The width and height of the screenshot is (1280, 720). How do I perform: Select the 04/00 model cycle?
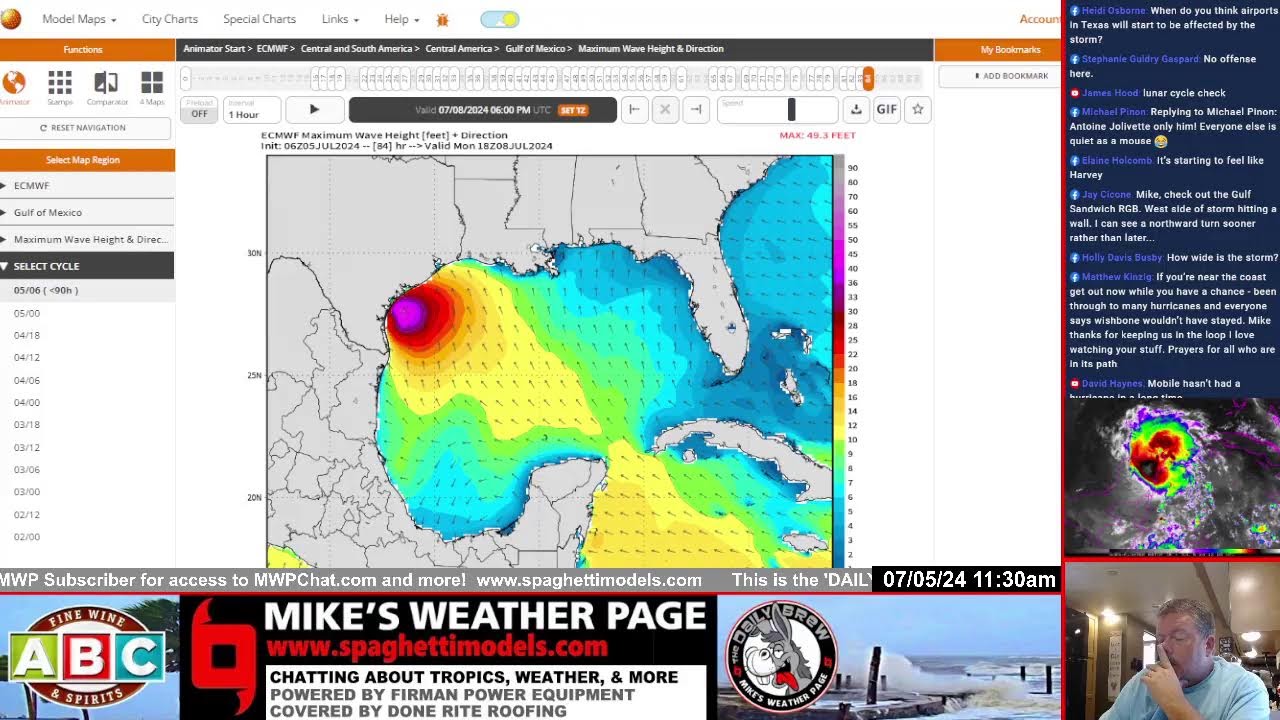click(27, 402)
